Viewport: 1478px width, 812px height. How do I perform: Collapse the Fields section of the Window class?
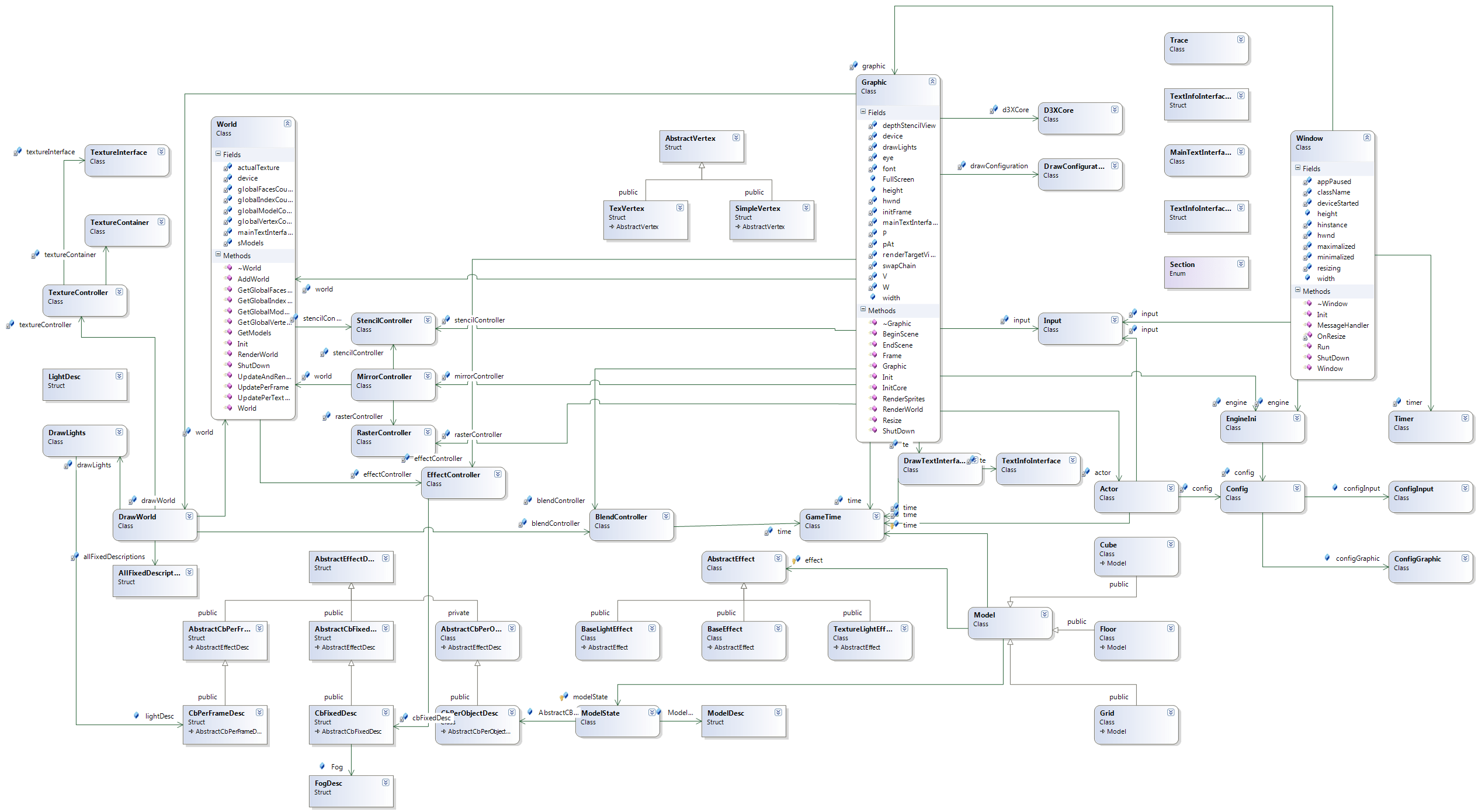[x=1297, y=168]
